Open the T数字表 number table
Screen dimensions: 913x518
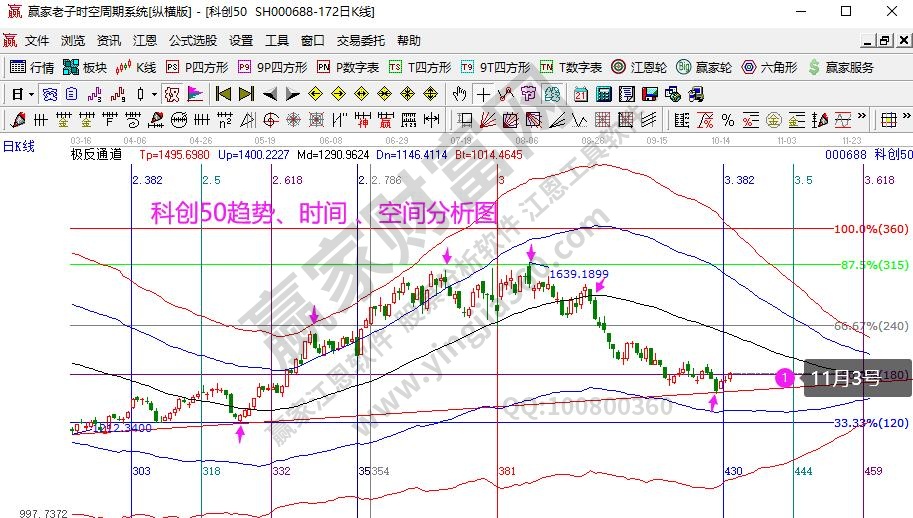[x=571, y=68]
